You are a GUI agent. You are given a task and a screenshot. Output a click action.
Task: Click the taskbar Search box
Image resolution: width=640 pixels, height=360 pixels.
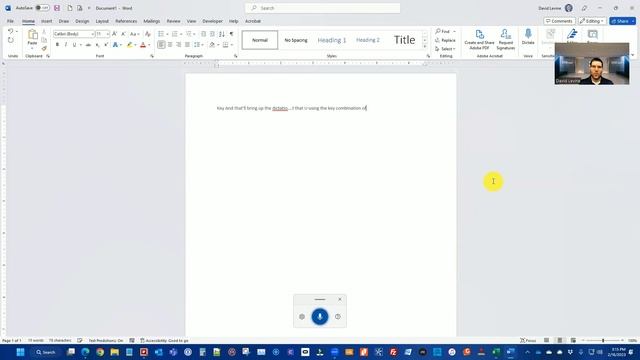click(x=45, y=352)
